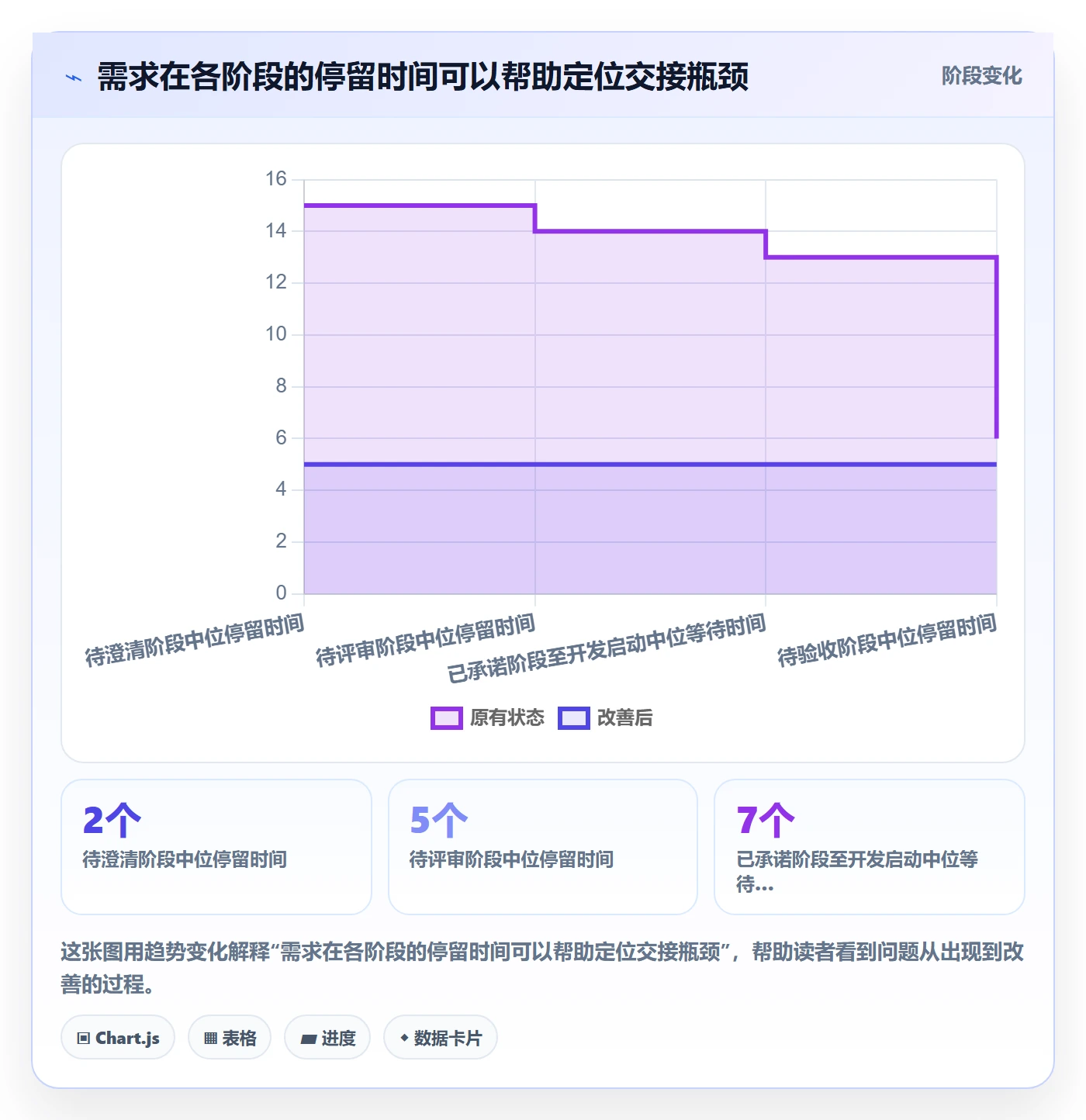
Task: Click the description paragraph starting 这张图用趋势变化
Action: 542,968
